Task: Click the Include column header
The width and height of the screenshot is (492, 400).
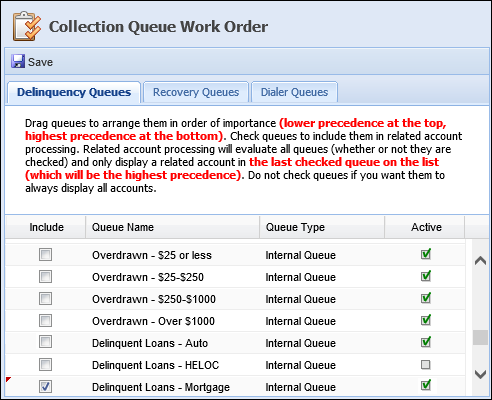Action: tap(46, 227)
